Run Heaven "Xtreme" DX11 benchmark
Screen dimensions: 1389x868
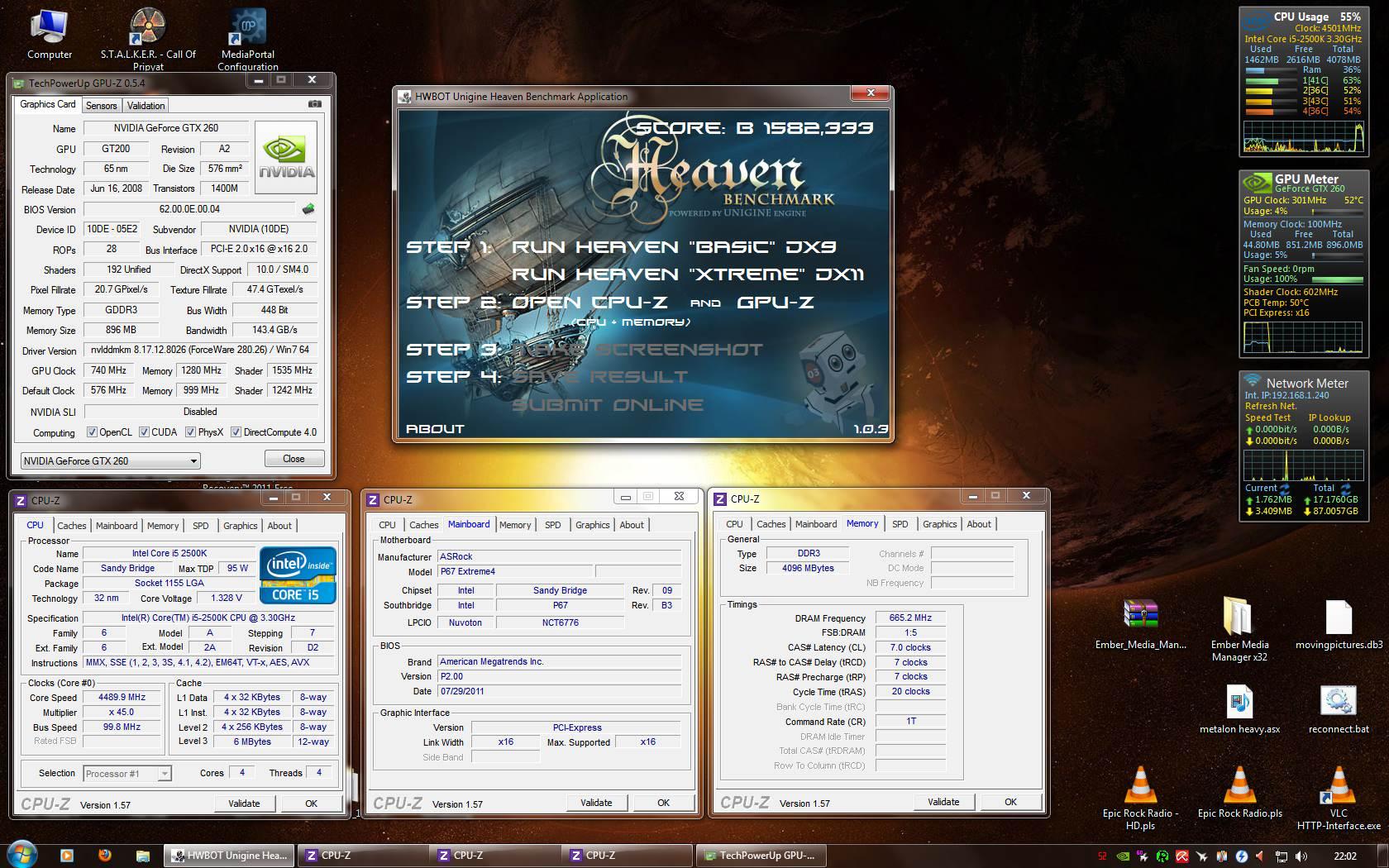click(688, 274)
